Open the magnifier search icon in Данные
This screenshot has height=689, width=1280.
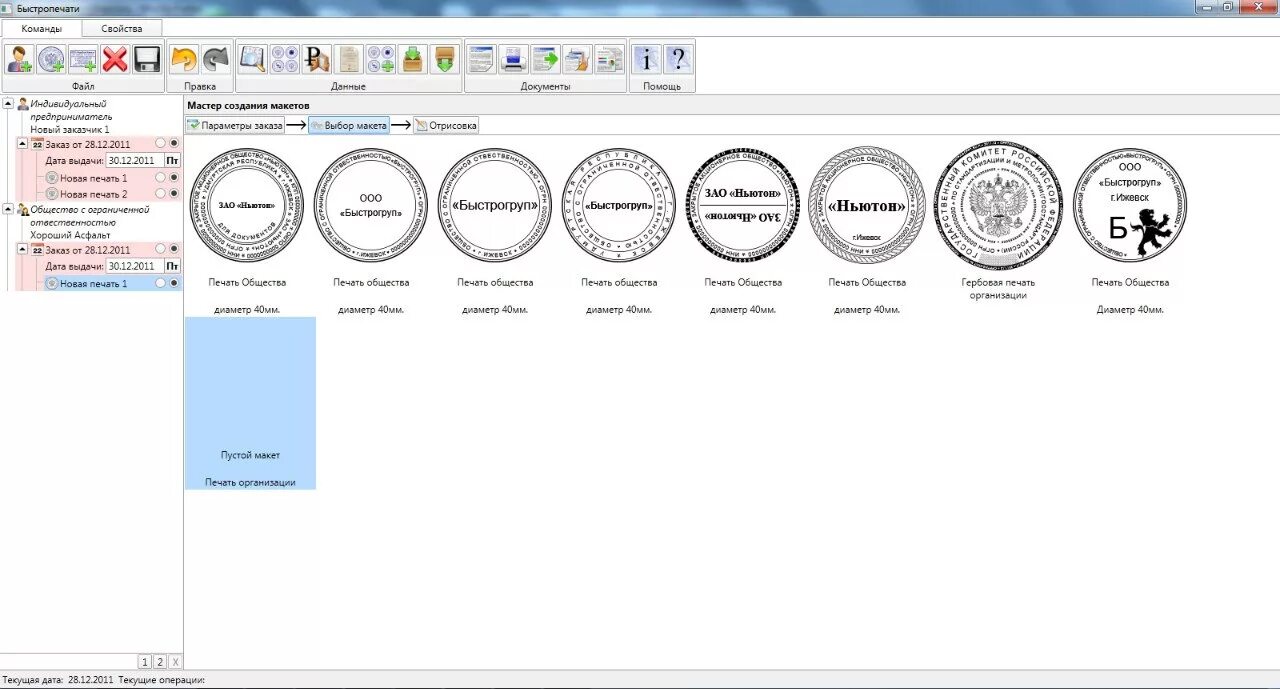coord(252,59)
